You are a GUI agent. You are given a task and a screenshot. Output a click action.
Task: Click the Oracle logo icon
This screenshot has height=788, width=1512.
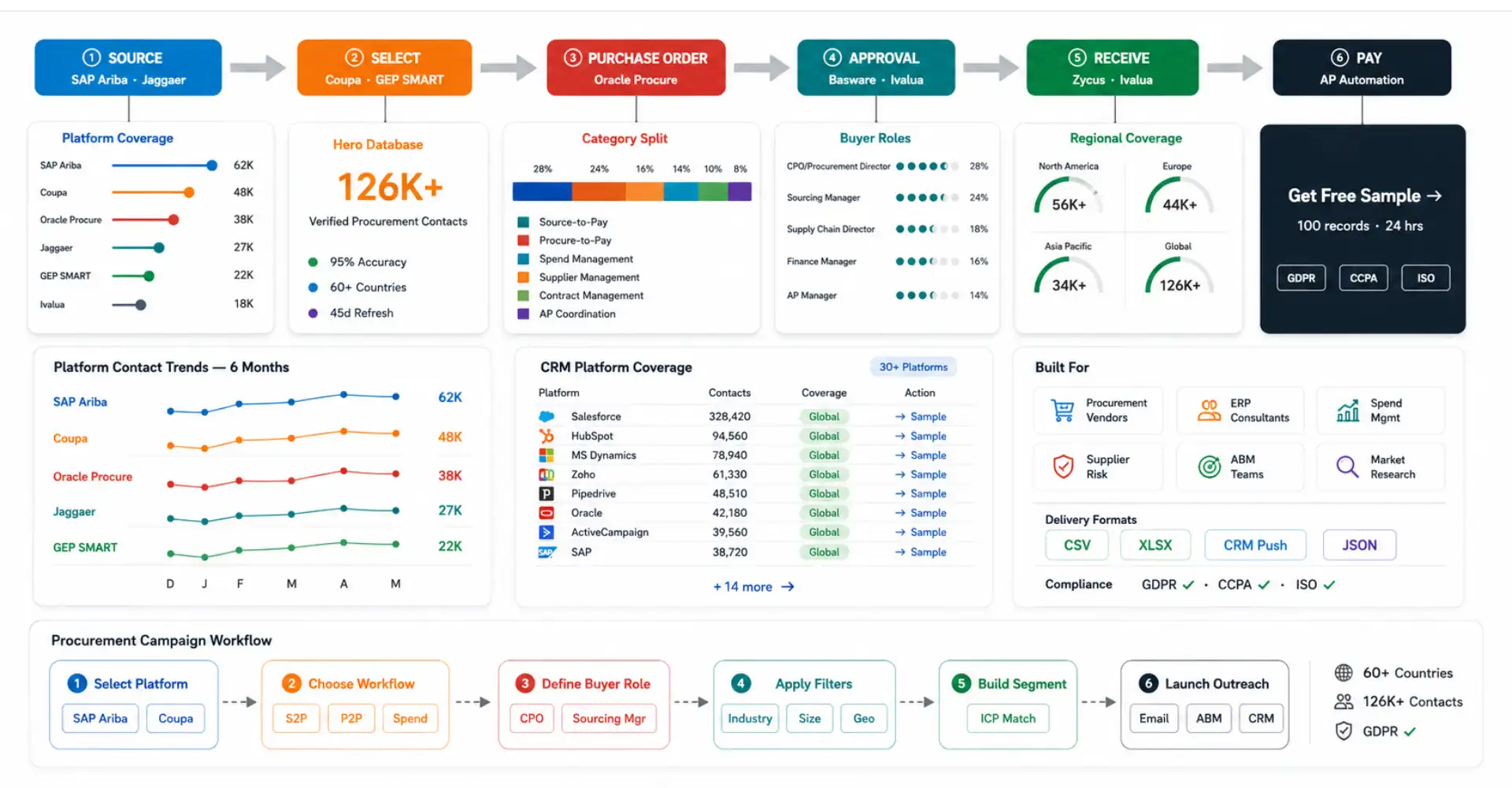click(x=547, y=512)
